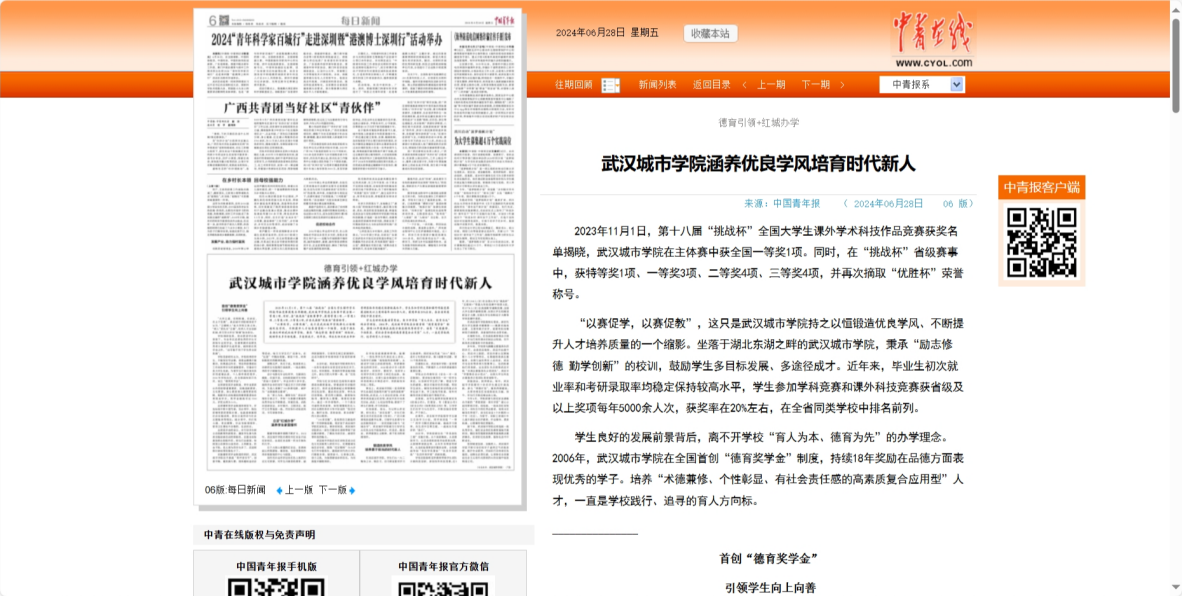Screen dimensions: 1182x596
Task: Click 返回目录 link
Action: point(712,85)
